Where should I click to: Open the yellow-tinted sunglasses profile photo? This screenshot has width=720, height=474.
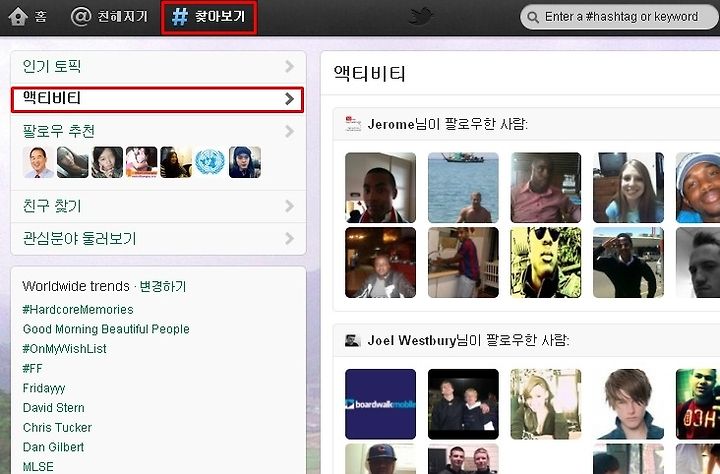click(546, 262)
